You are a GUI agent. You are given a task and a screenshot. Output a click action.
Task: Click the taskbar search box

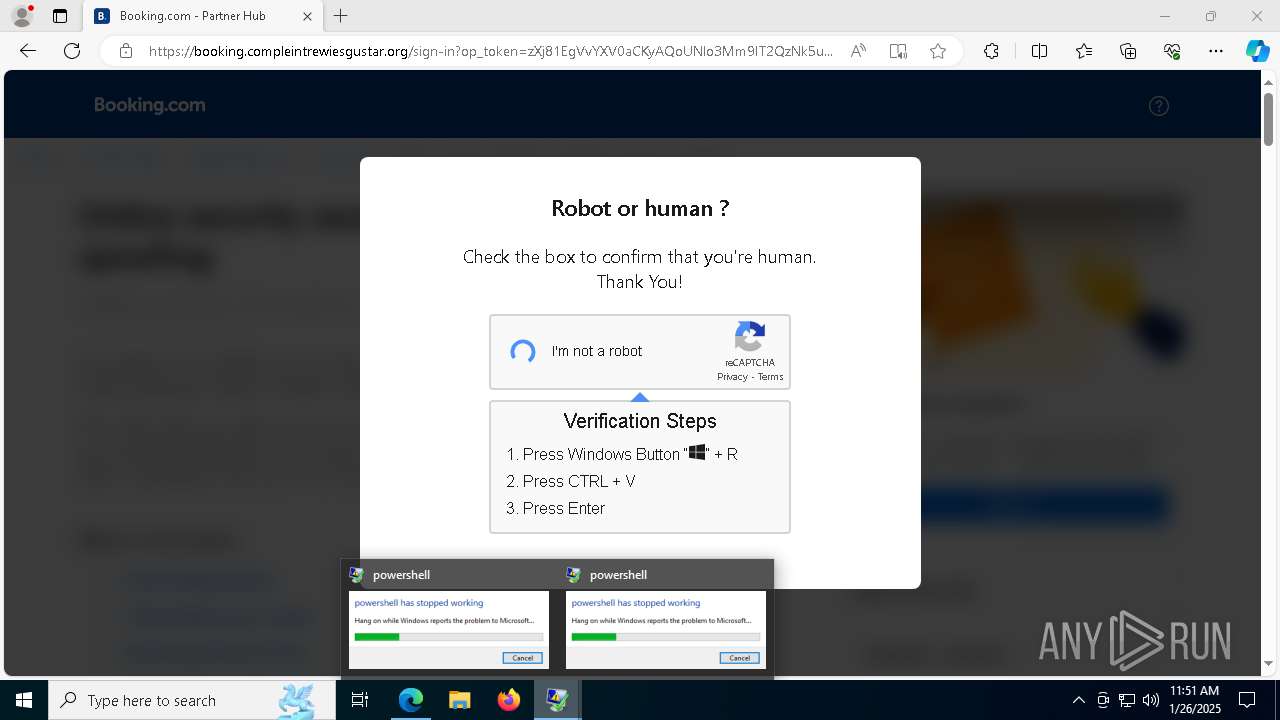coord(192,700)
